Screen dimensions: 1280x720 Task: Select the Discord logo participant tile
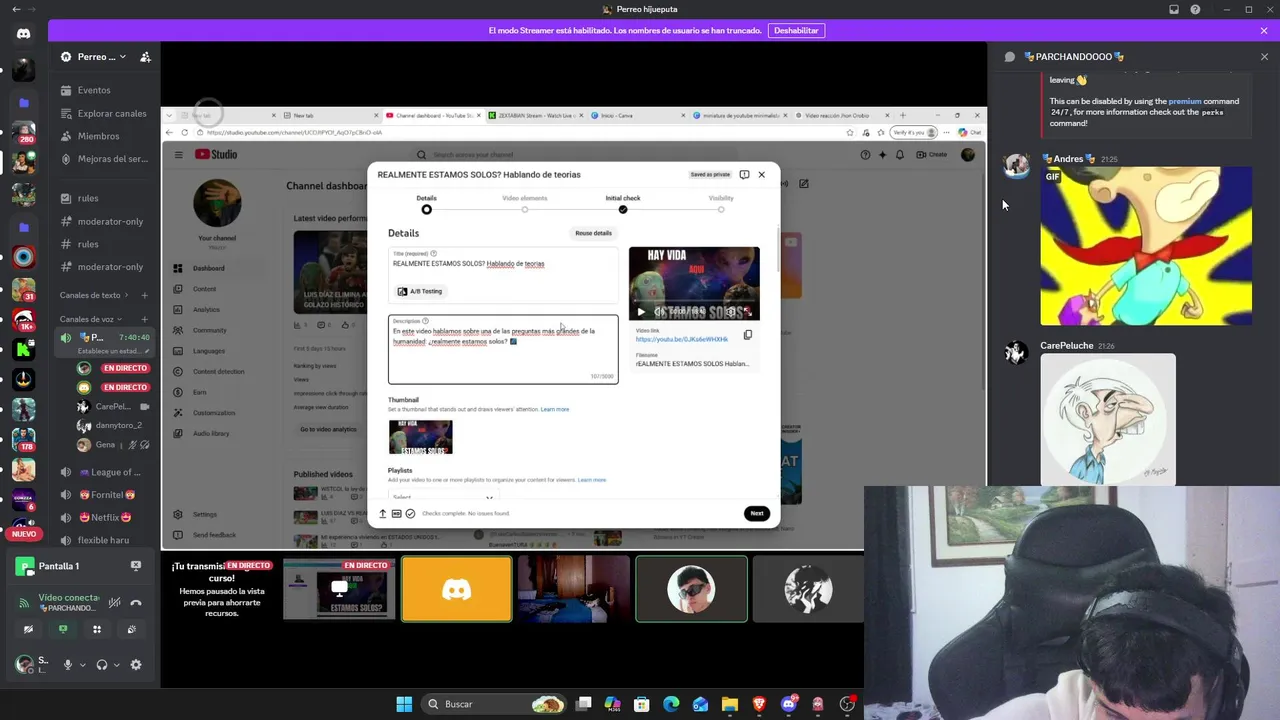[457, 590]
